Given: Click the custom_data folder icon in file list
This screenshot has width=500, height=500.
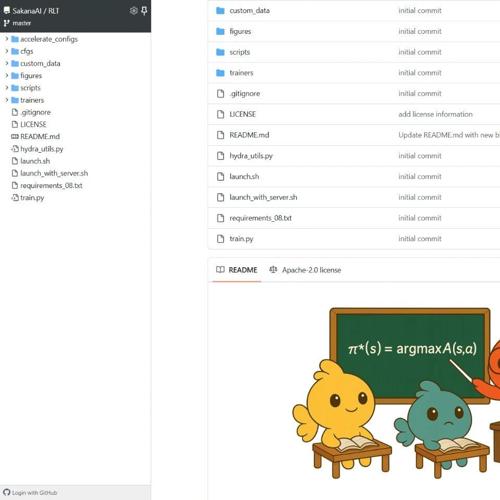Looking at the screenshot, I should pos(220,11).
